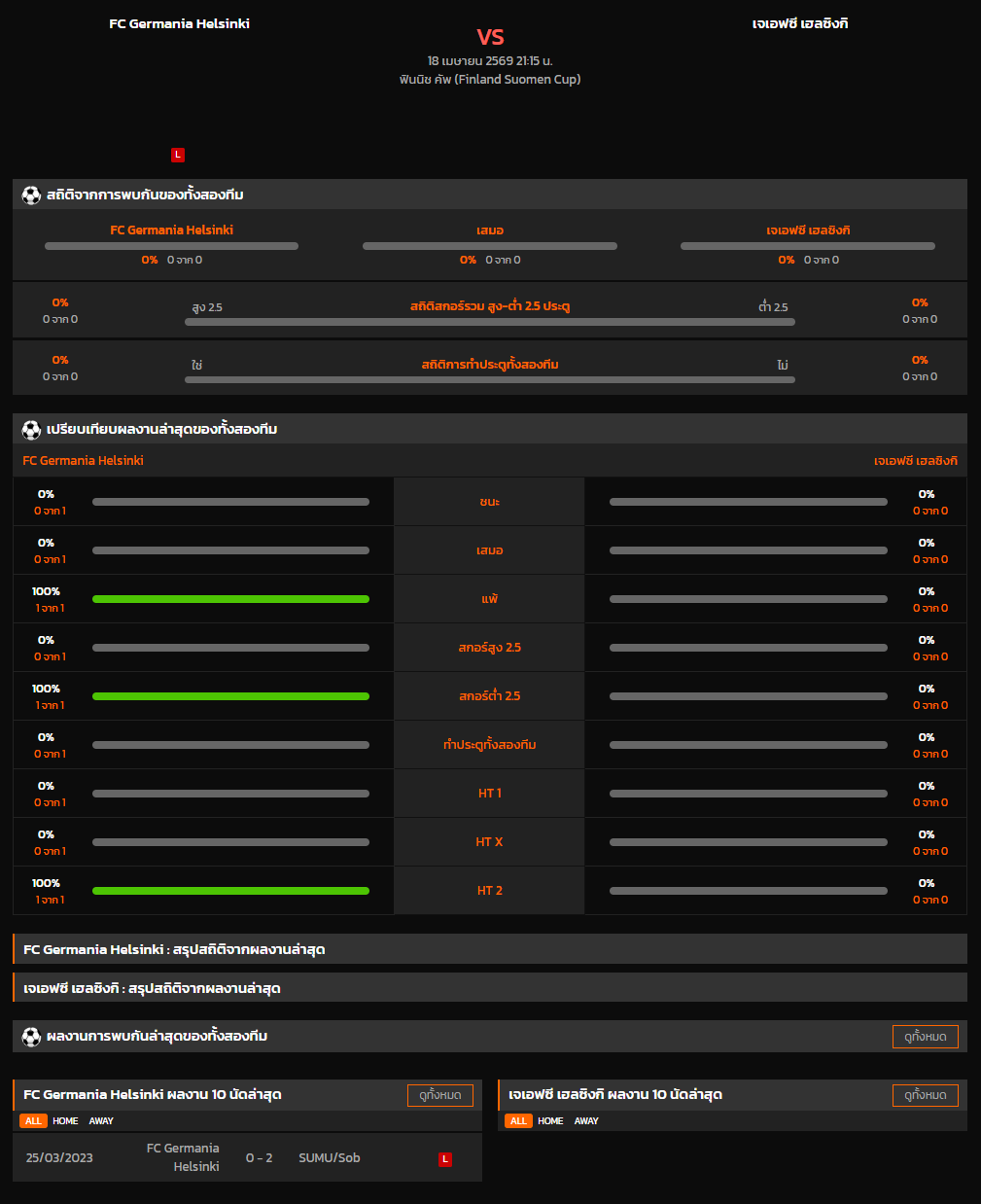Click SUMU/Sob opponent in the 25/03/2023 match
Image resolution: width=981 pixels, height=1204 pixels.
329,1158
